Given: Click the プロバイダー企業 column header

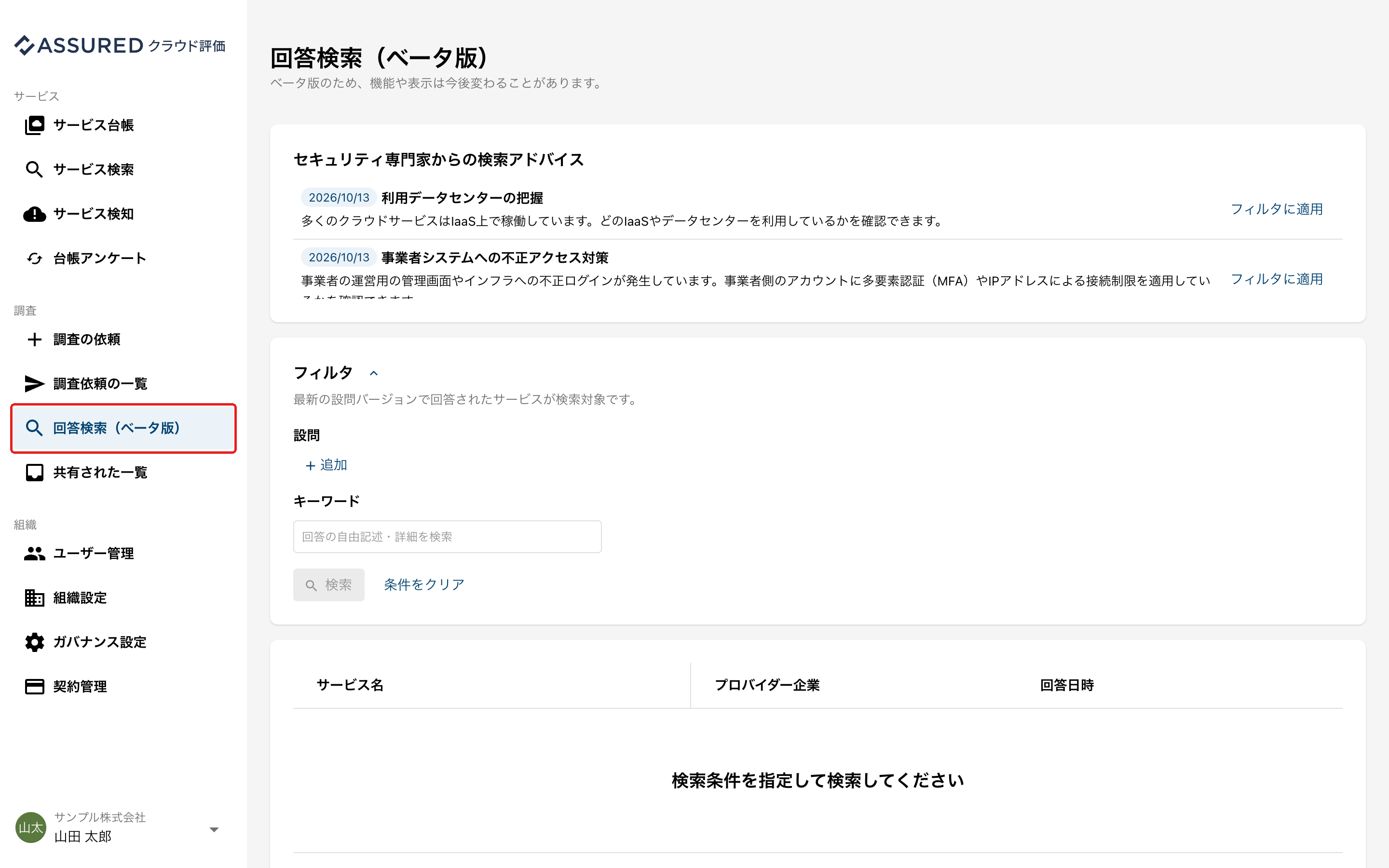Looking at the screenshot, I should tap(767, 685).
